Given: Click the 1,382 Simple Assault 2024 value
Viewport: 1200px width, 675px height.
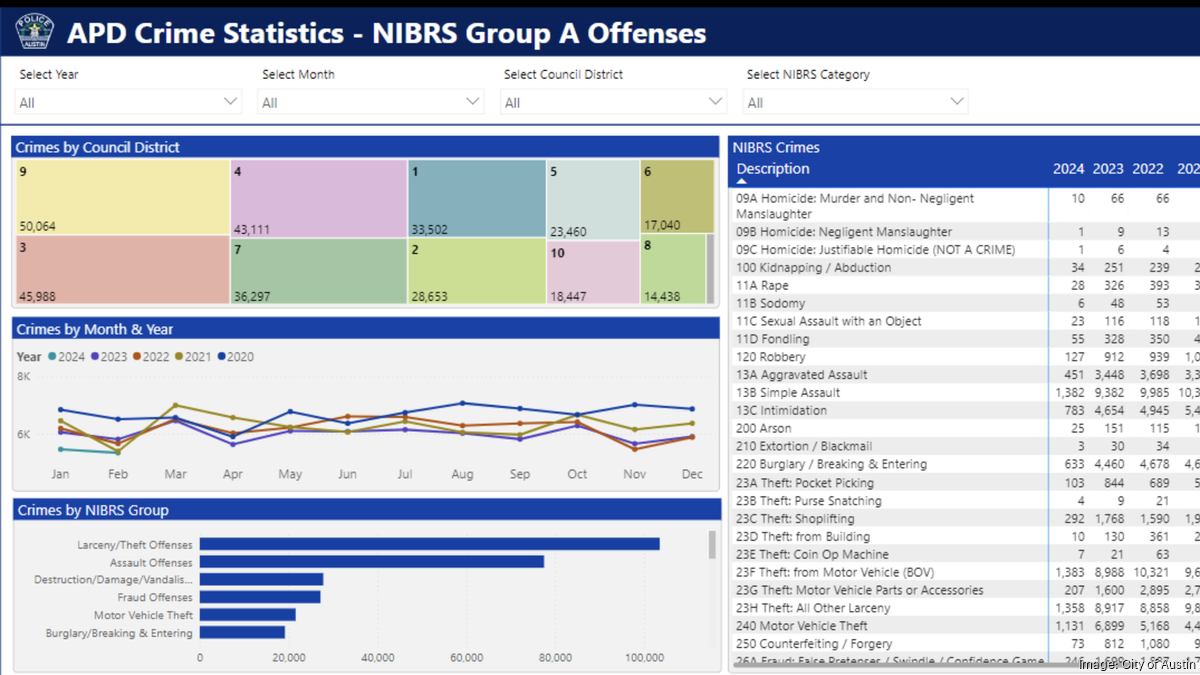Looking at the screenshot, I should click(1069, 393).
